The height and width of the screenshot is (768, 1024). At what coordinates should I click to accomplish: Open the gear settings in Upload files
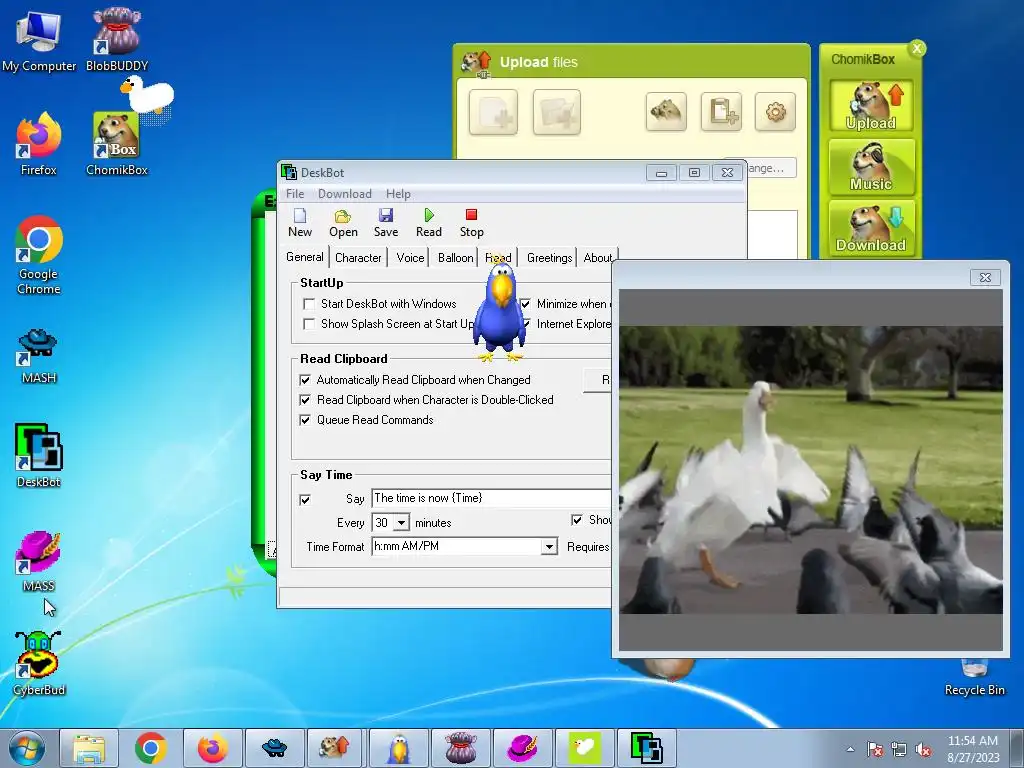pos(775,112)
